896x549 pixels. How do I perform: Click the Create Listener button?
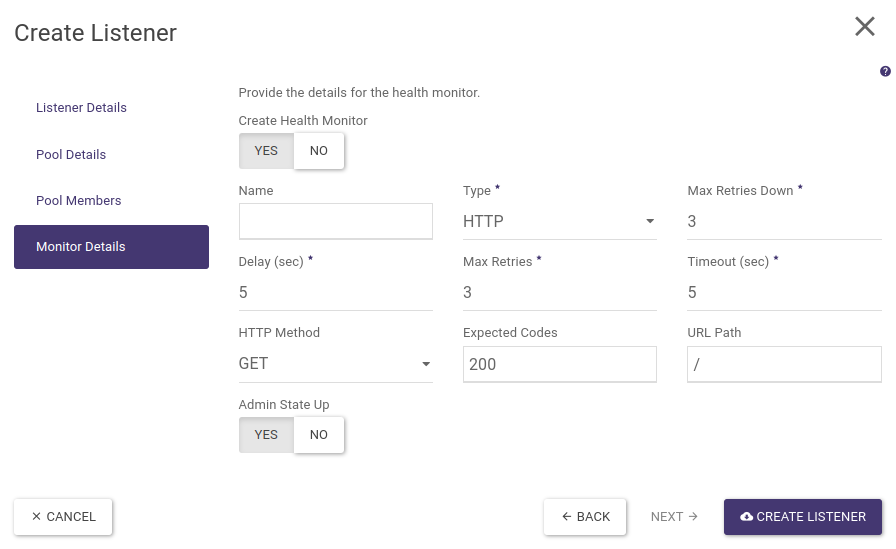[x=802, y=517]
